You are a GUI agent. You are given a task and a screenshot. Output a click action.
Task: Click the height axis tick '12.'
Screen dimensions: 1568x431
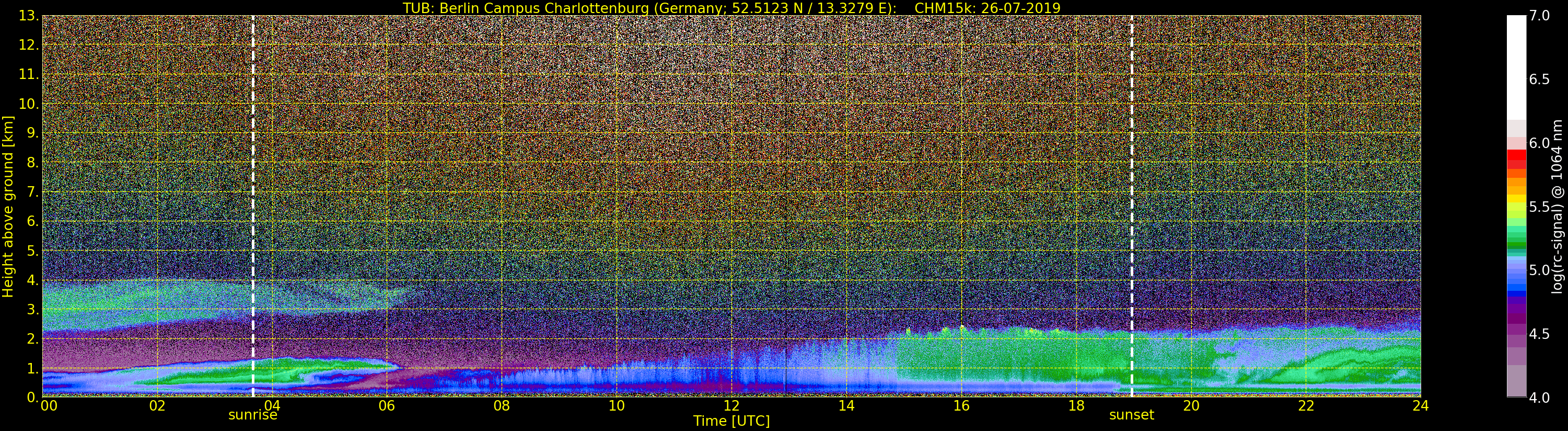point(29,45)
